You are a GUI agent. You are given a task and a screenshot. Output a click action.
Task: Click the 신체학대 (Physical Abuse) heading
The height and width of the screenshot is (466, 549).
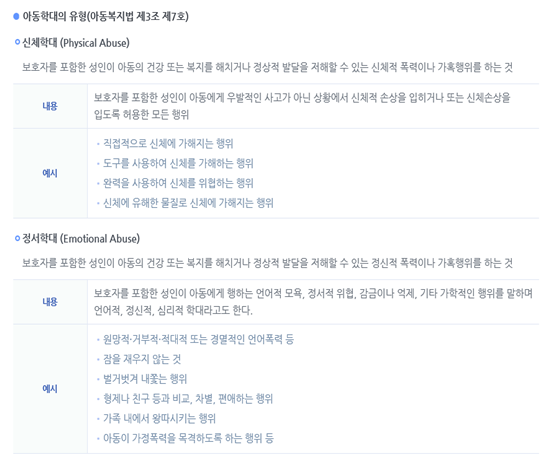(x=76, y=43)
